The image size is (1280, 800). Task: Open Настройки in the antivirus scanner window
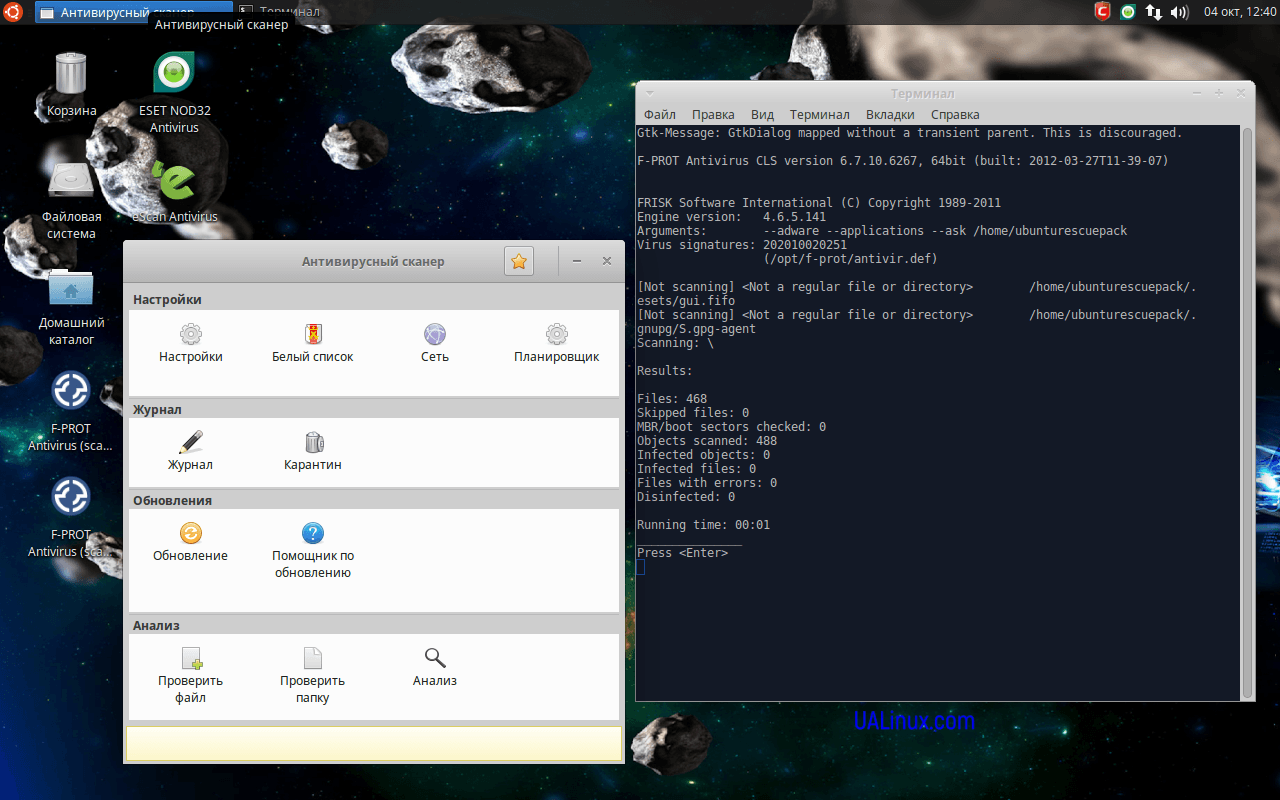[x=190, y=343]
